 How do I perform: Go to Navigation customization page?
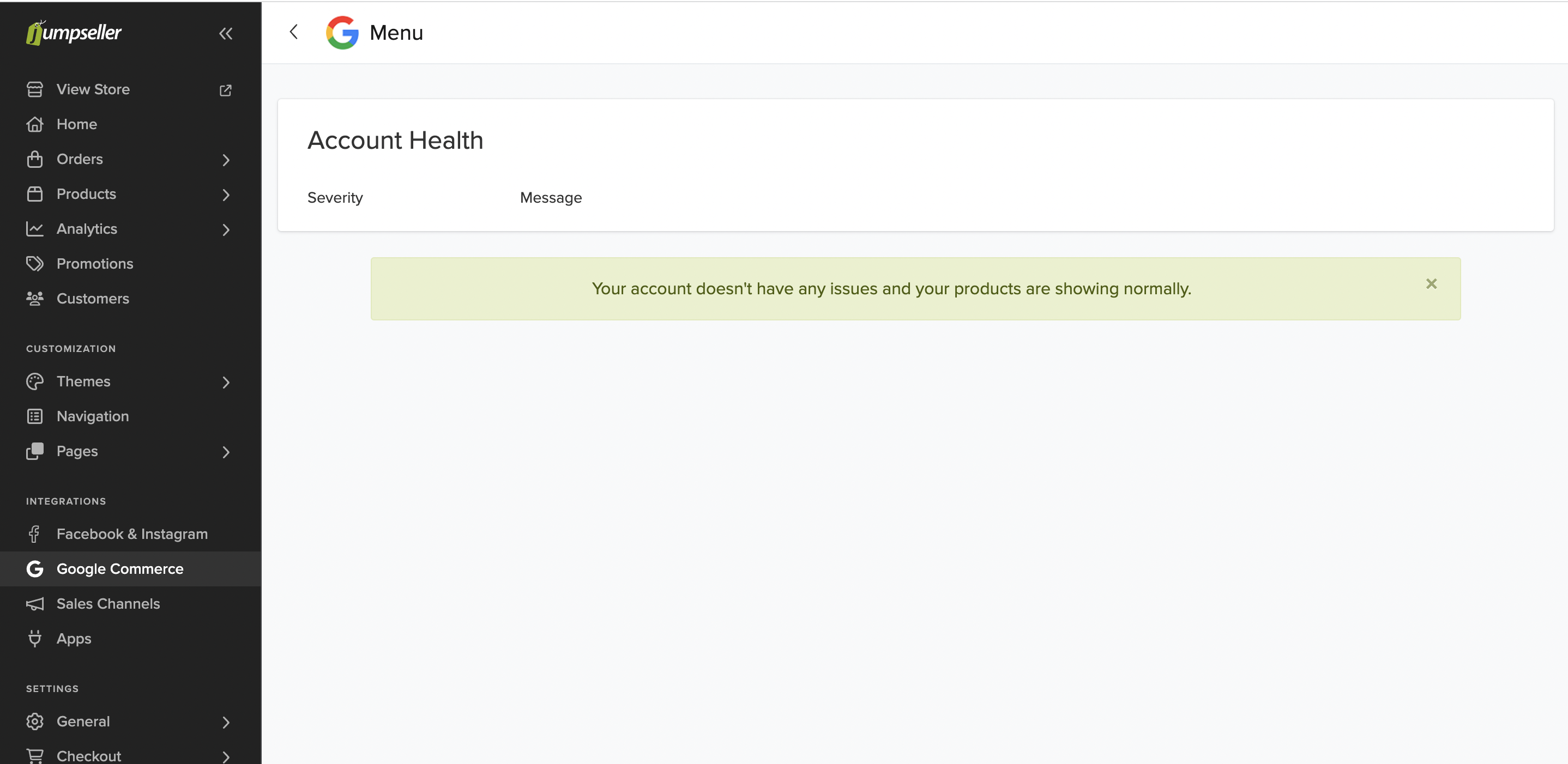point(93,416)
